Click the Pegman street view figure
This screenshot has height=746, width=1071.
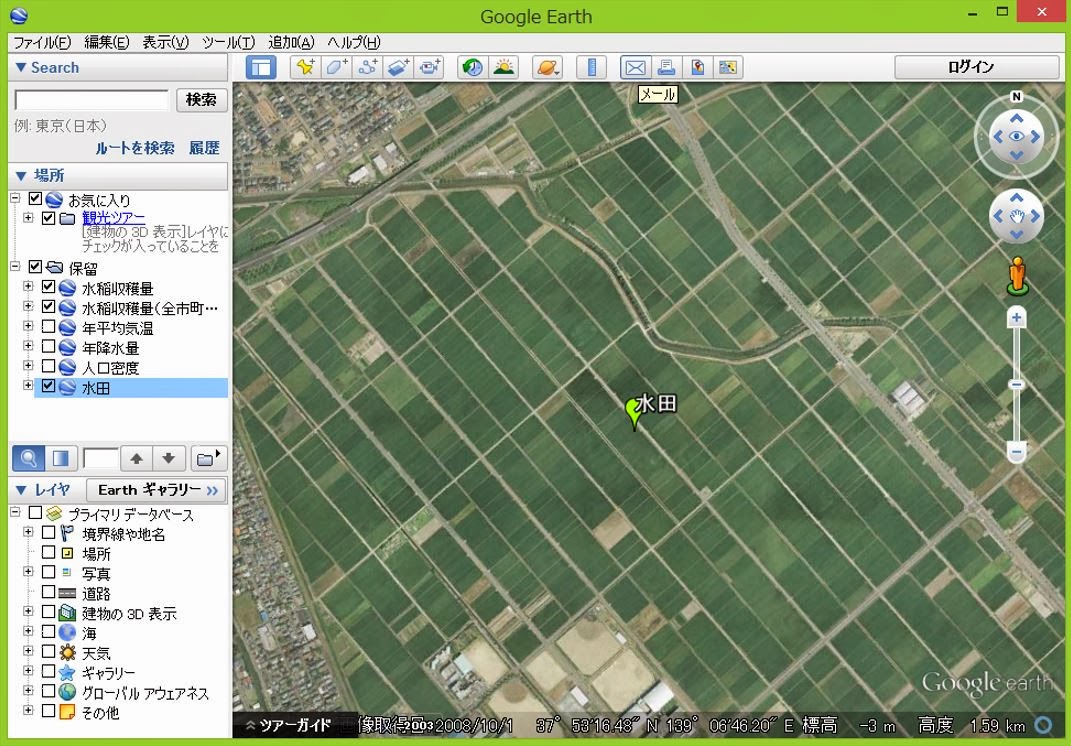pyautogui.click(x=1018, y=277)
